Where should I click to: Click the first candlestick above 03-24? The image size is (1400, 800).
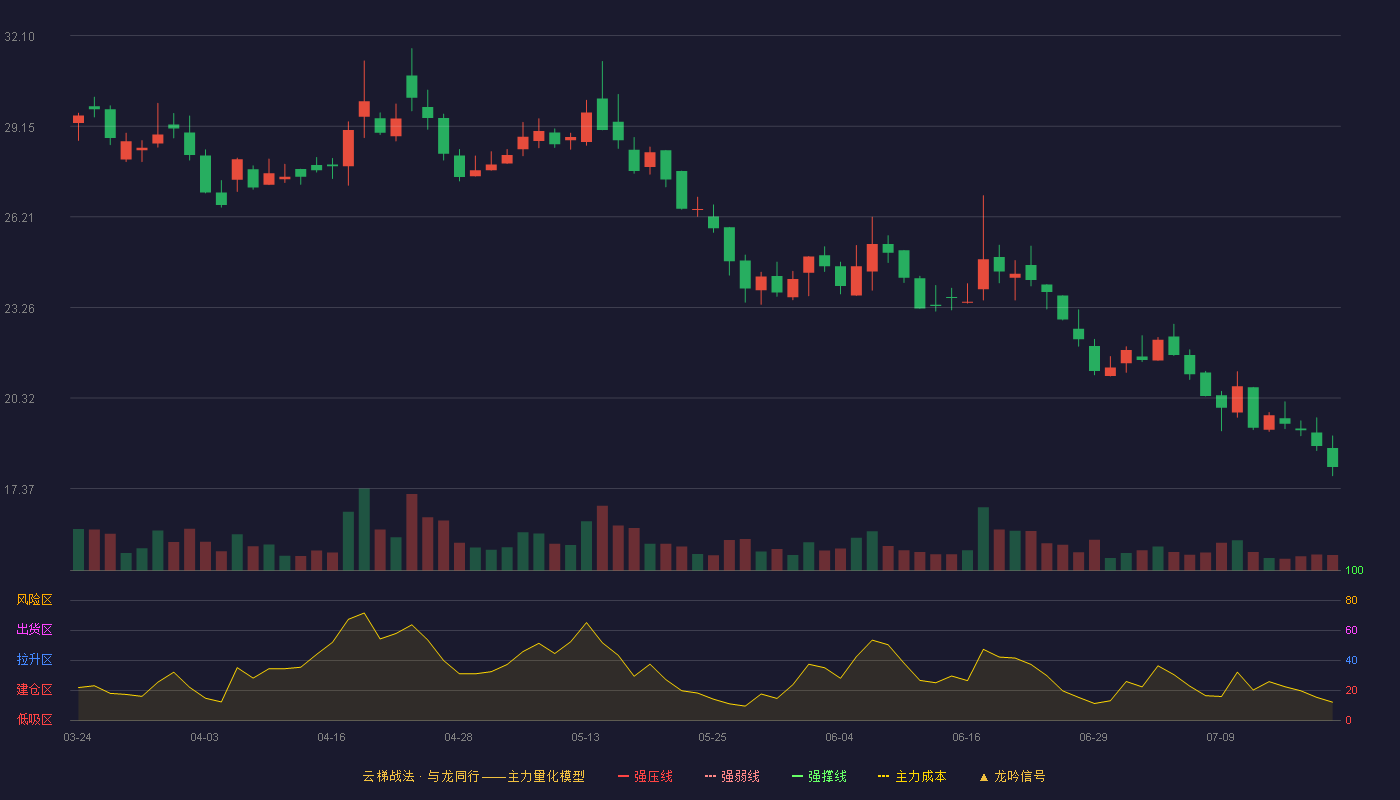click(x=78, y=119)
